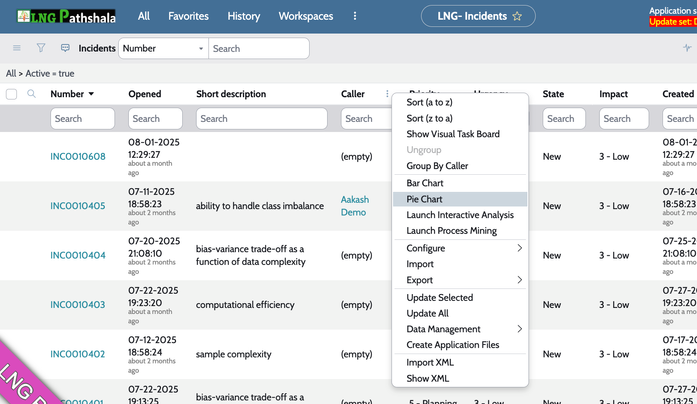Viewport: 697px width, 404px height.
Task: Open incident INC0010404
Action: click(x=78, y=255)
